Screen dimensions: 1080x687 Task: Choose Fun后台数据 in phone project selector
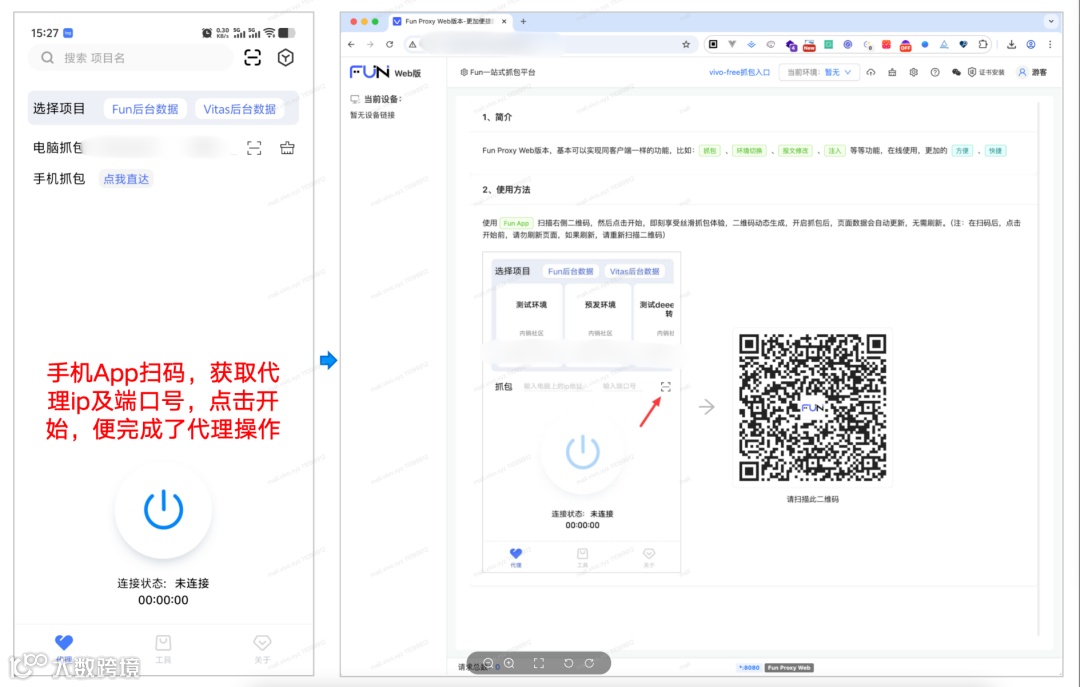pos(145,109)
